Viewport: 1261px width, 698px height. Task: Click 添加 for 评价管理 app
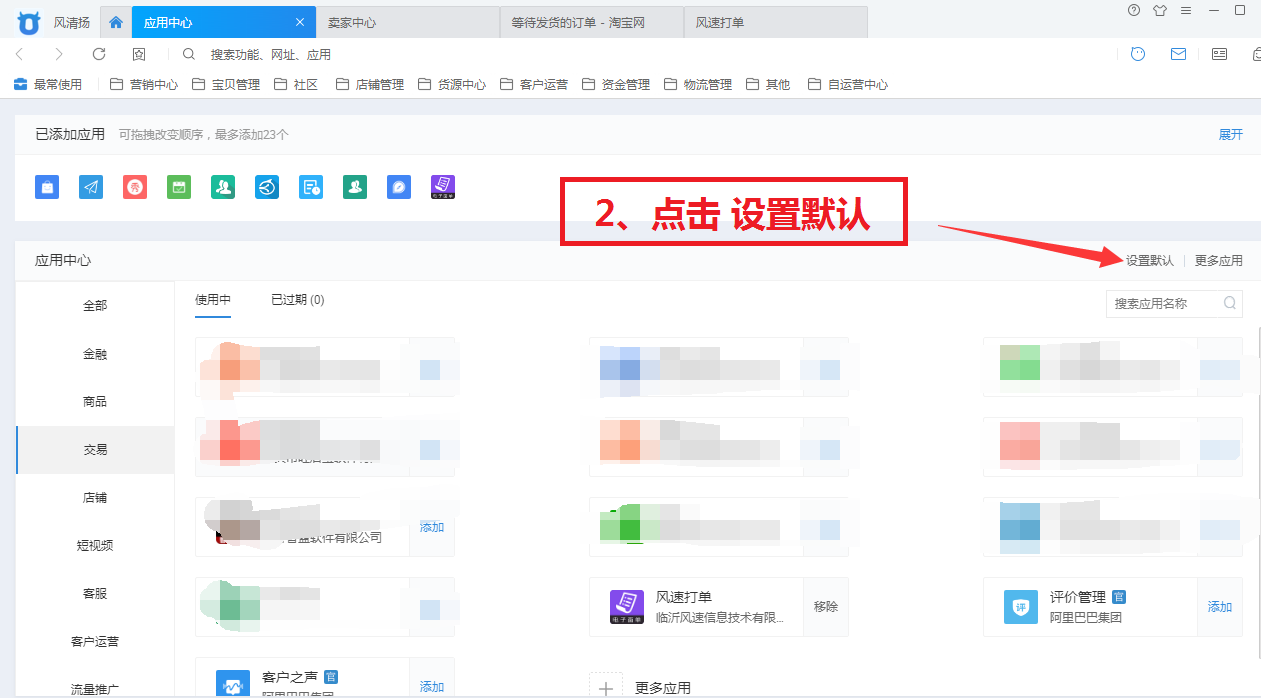click(x=1219, y=607)
